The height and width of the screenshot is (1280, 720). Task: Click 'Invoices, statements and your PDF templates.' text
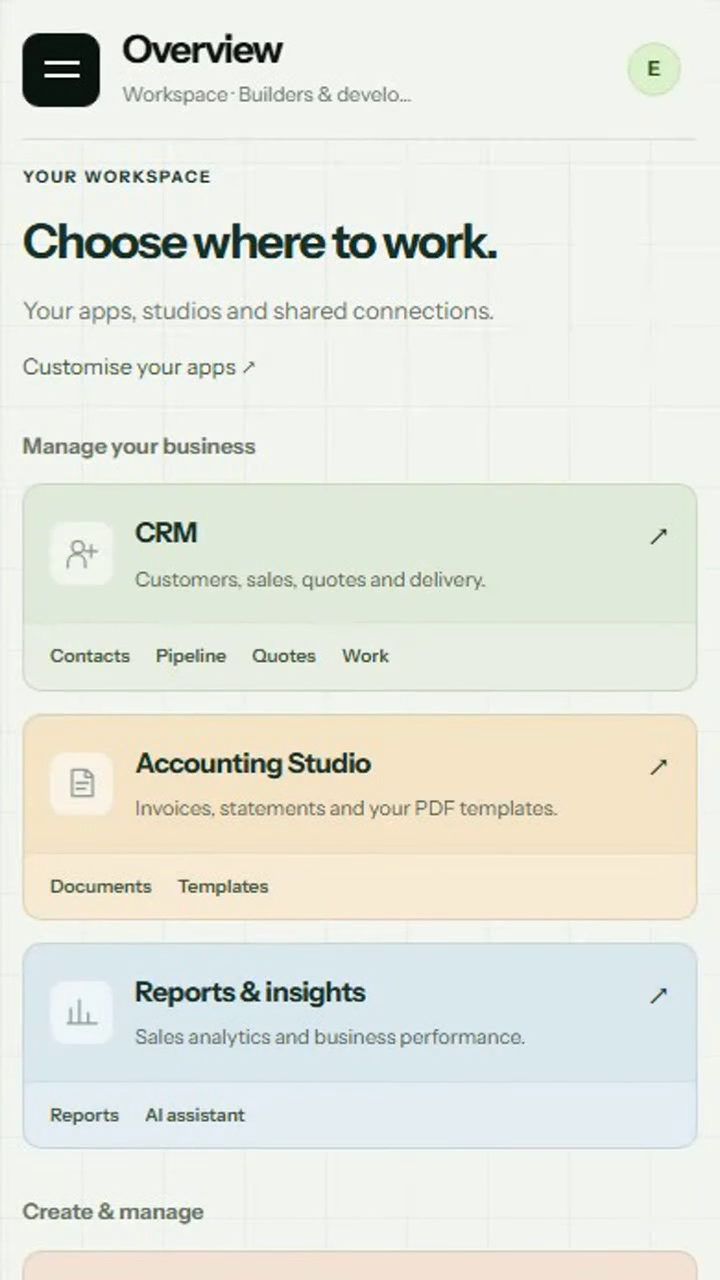[346, 808]
